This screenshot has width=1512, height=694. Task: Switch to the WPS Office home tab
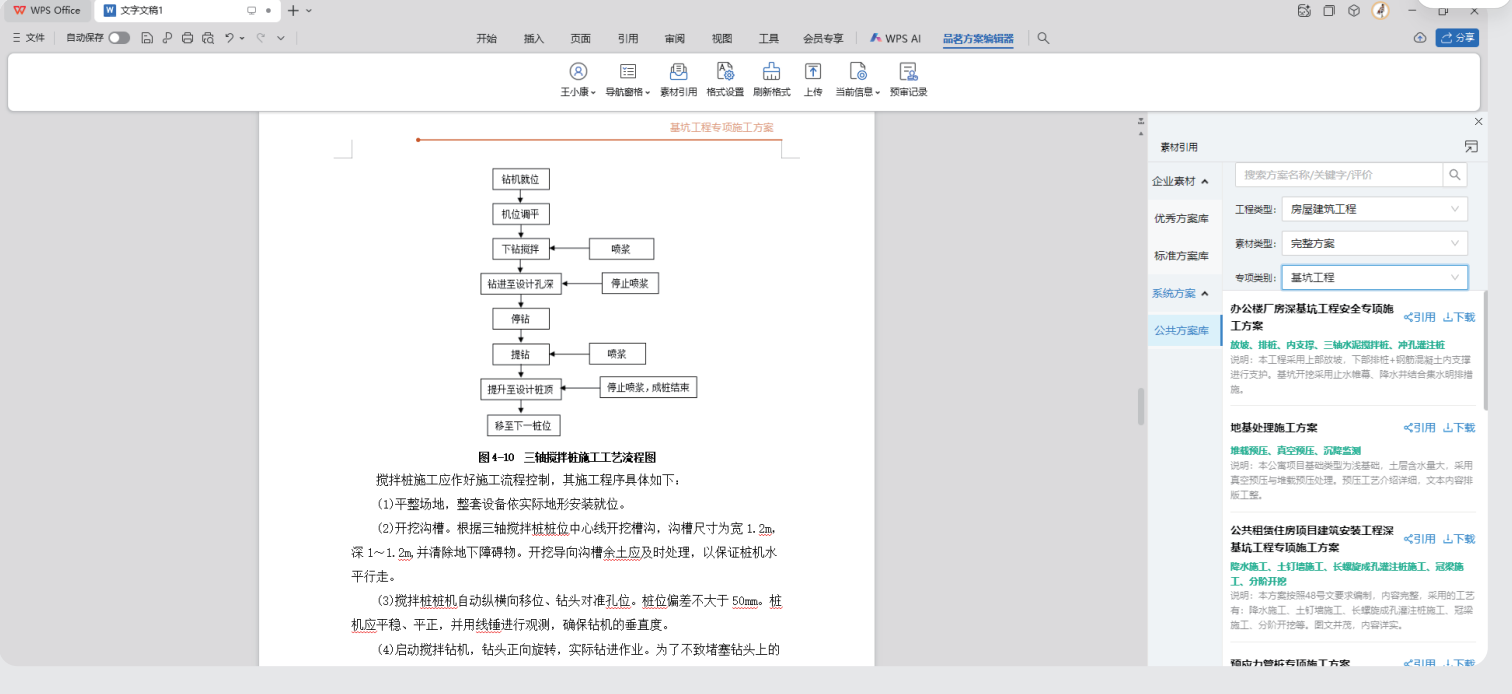(47, 10)
